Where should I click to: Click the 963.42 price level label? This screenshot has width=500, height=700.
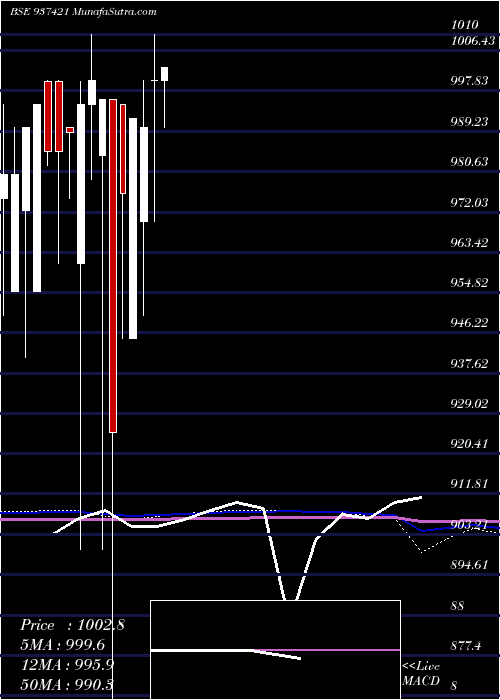point(470,243)
